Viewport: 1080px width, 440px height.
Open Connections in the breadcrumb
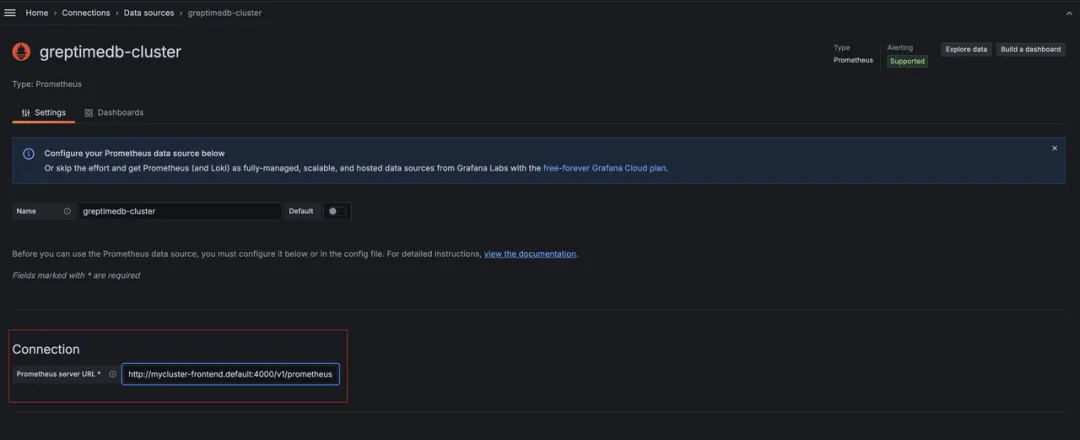[85, 13]
